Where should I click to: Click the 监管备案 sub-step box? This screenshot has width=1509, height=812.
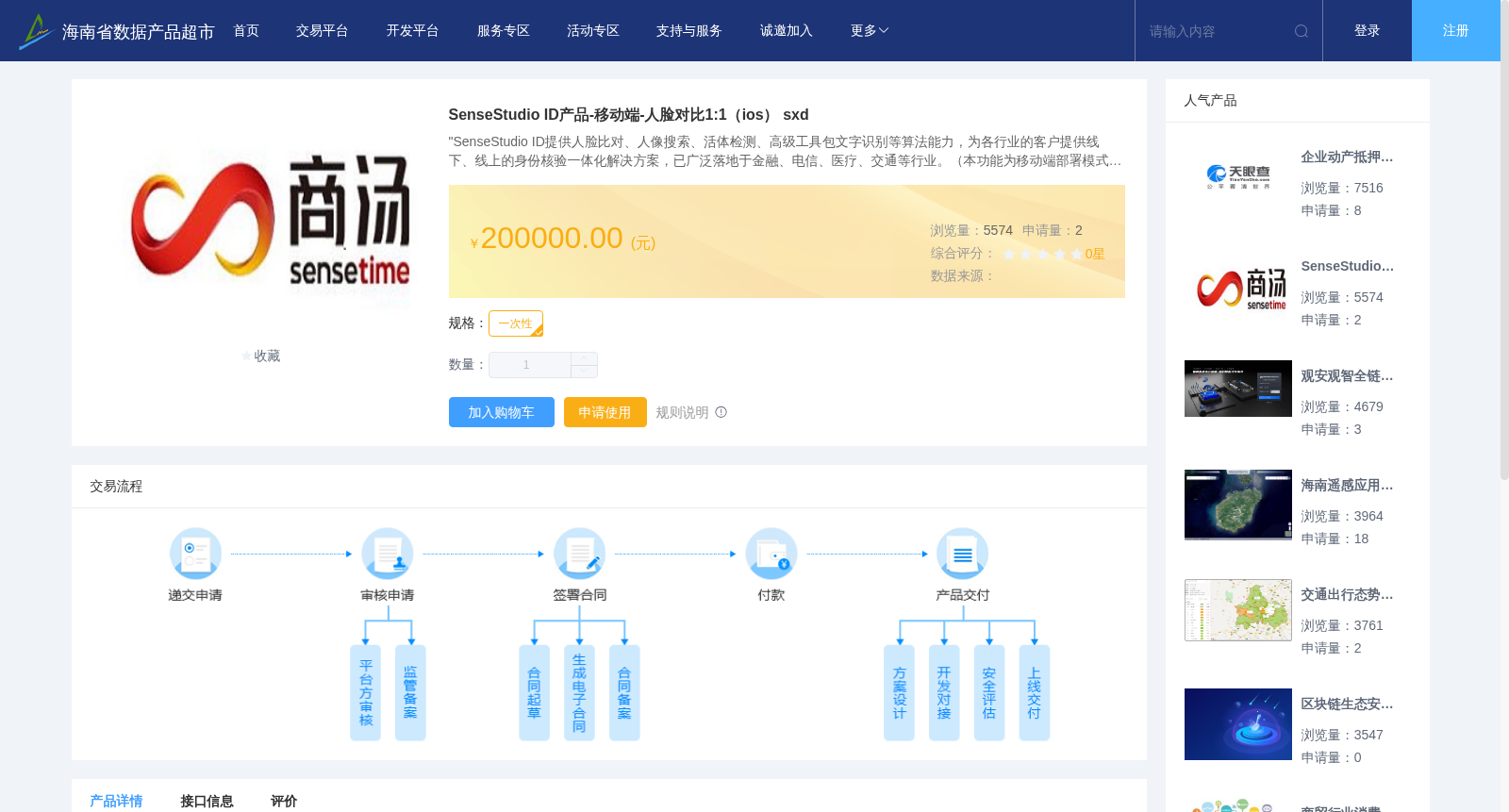point(410,693)
